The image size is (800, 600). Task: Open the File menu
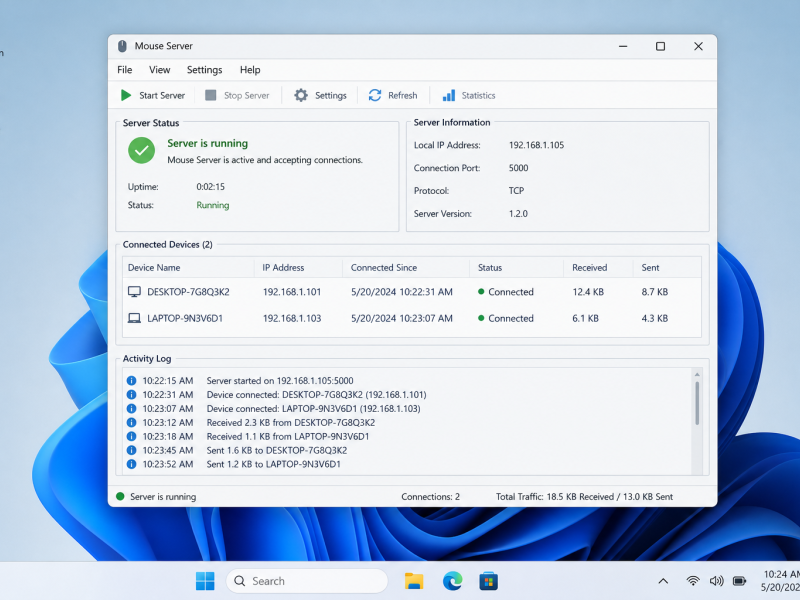tap(124, 70)
